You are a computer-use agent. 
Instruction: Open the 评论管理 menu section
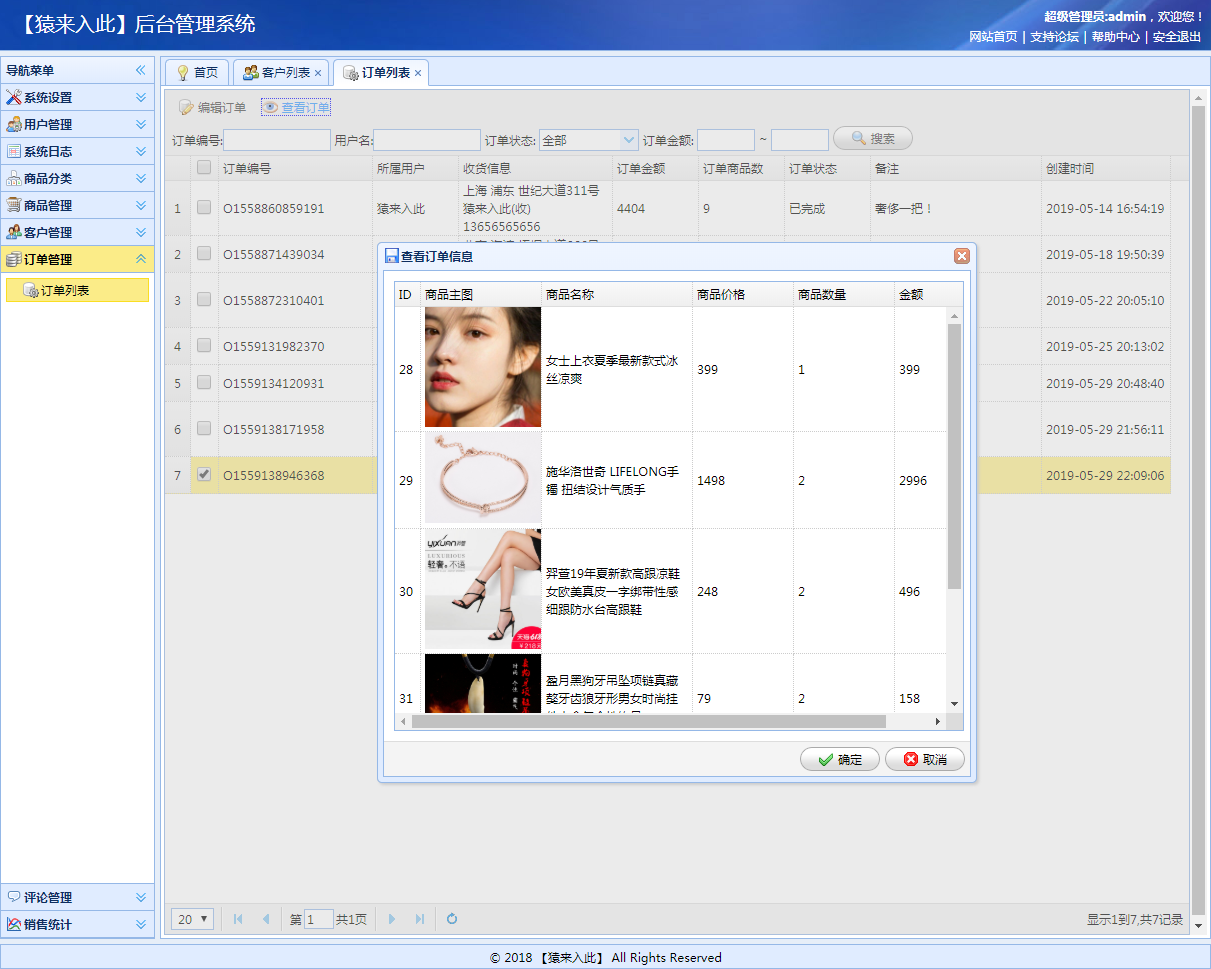[77, 898]
